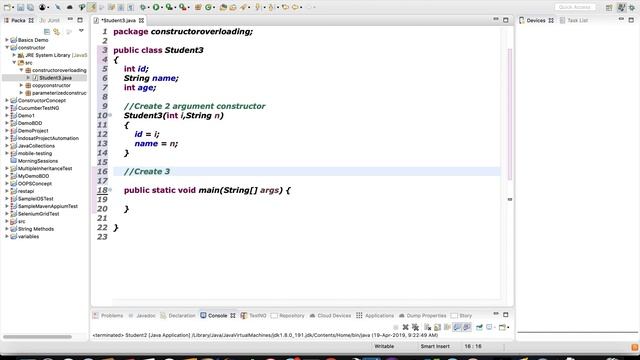Click the New Java Class icon
Image resolution: width=640 pixels, height=360 pixels.
coord(208,7)
